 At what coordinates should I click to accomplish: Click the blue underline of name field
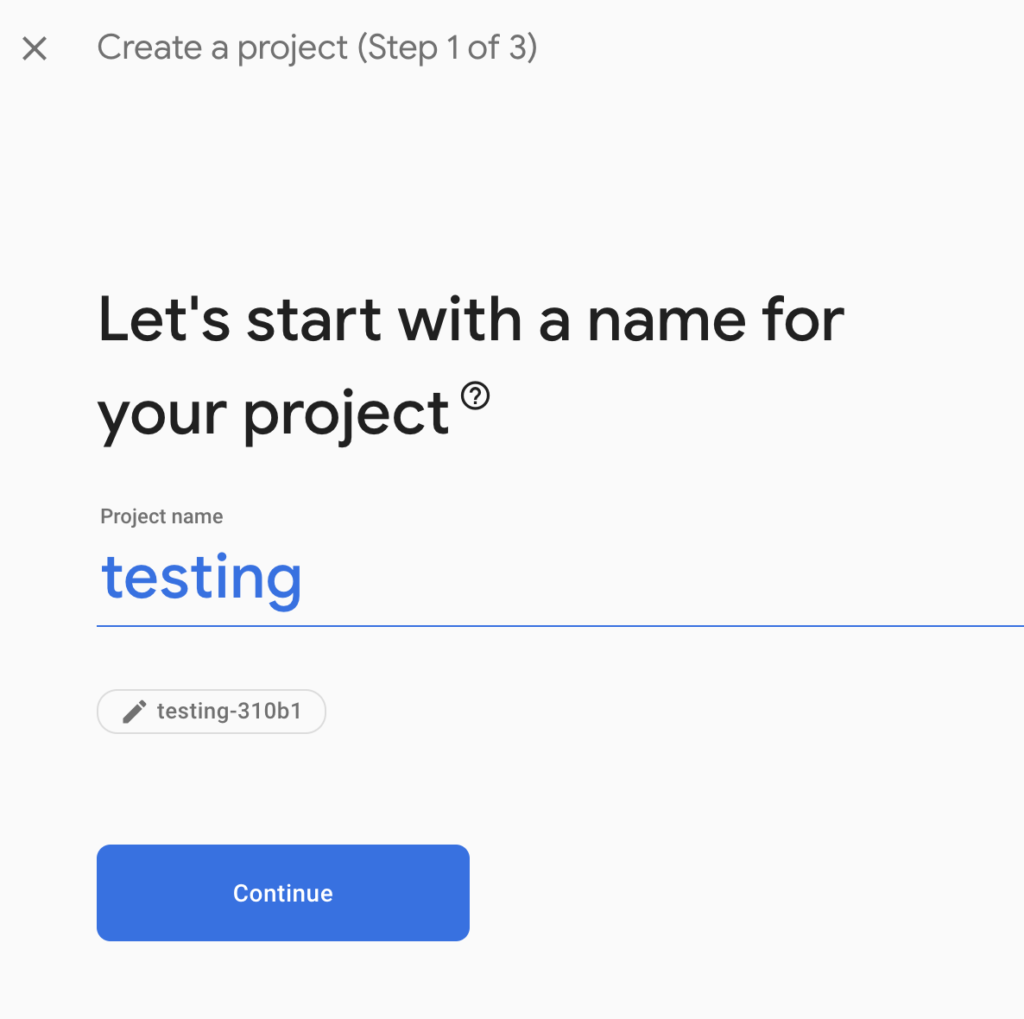click(x=560, y=626)
